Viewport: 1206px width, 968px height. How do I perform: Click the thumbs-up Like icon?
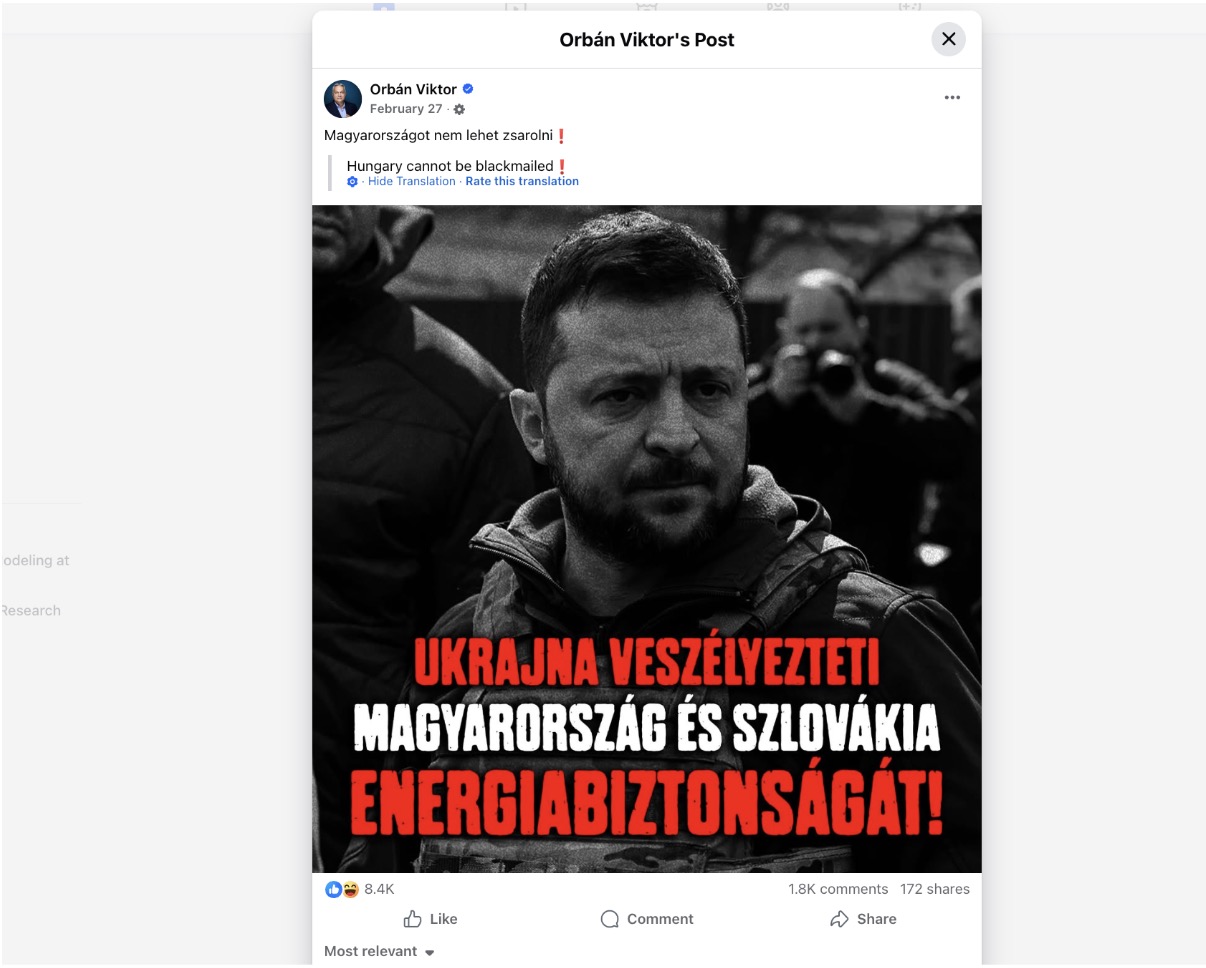click(x=412, y=919)
